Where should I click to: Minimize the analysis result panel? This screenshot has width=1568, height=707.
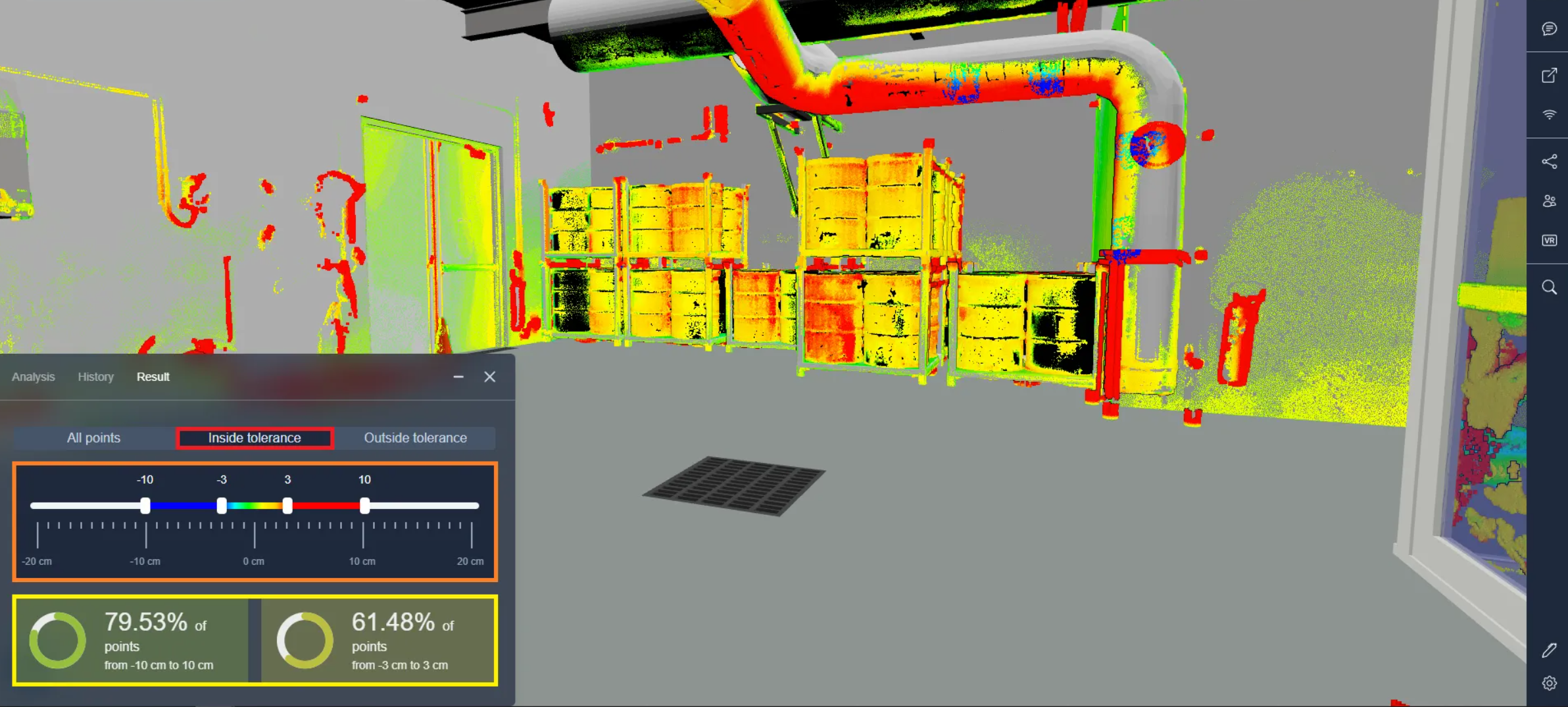[458, 377]
